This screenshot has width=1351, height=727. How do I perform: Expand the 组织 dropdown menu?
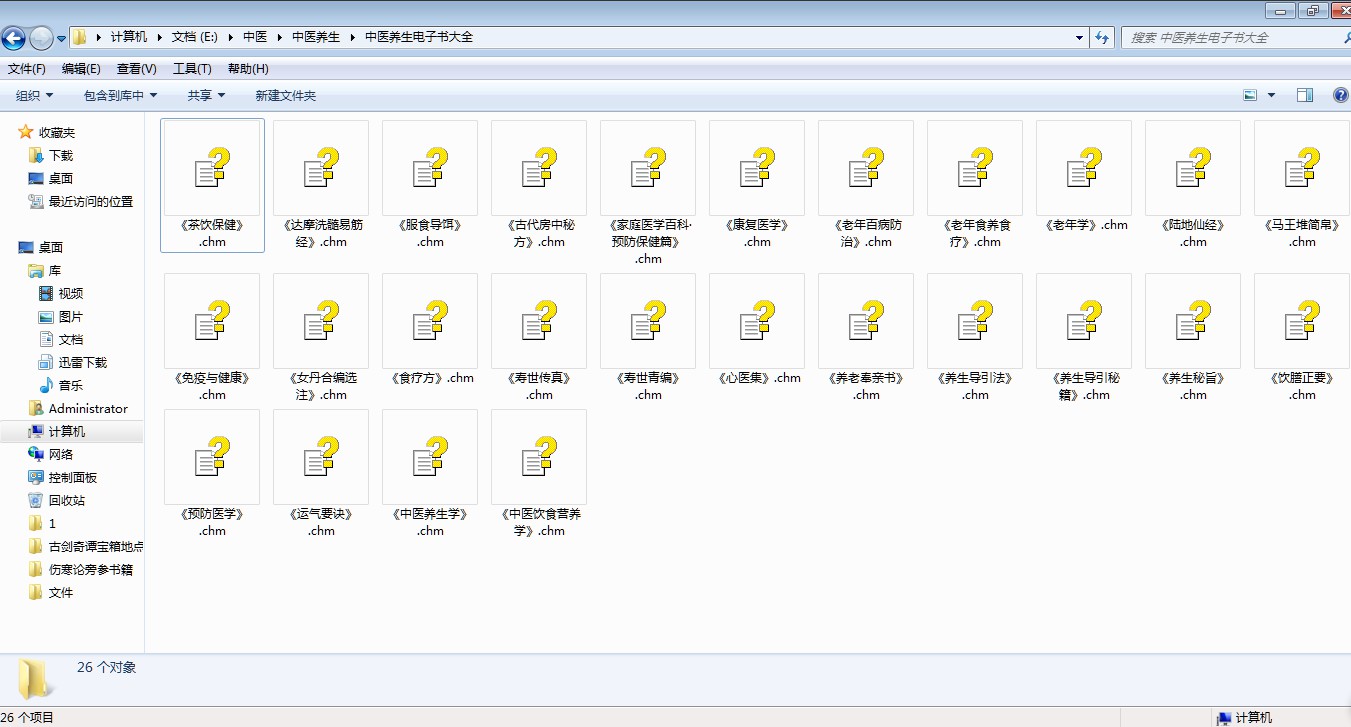point(34,95)
